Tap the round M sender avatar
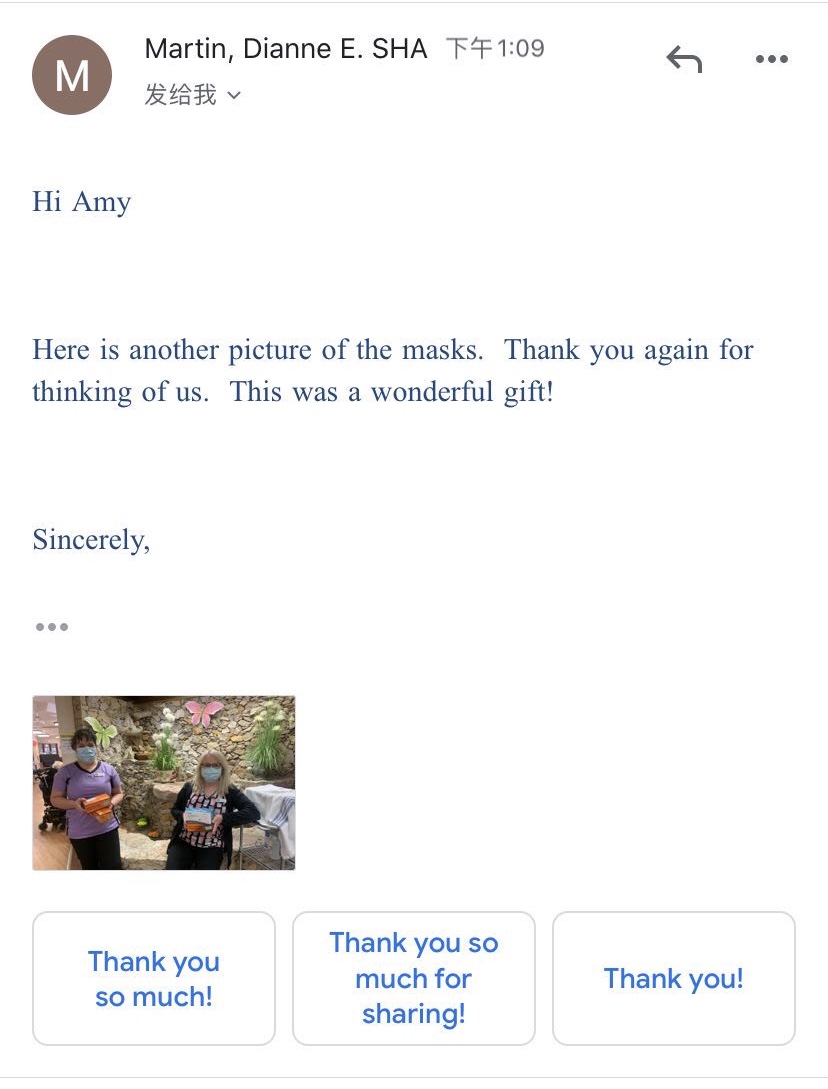This screenshot has height=1089, width=828. coord(72,75)
